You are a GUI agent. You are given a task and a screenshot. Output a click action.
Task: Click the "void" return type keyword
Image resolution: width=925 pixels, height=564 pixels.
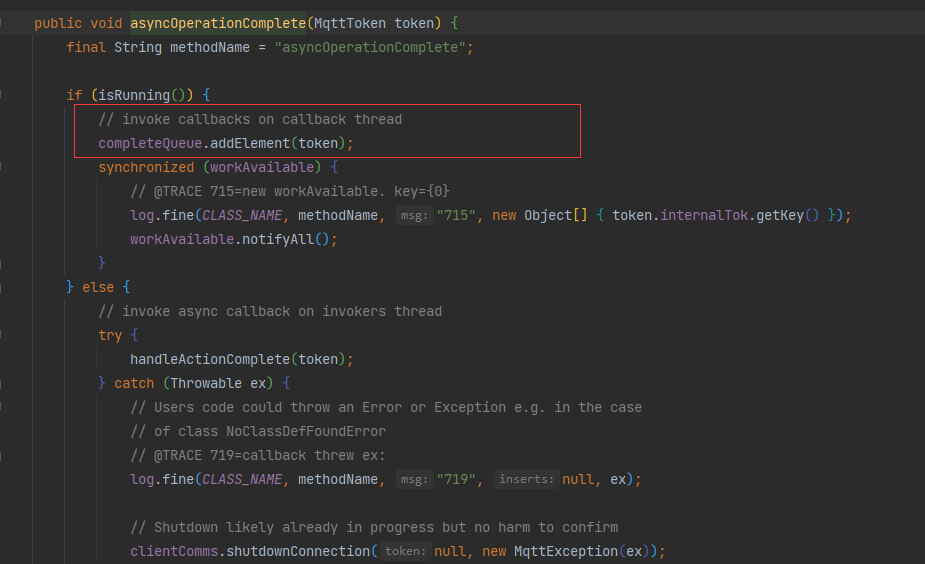click(x=106, y=24)
